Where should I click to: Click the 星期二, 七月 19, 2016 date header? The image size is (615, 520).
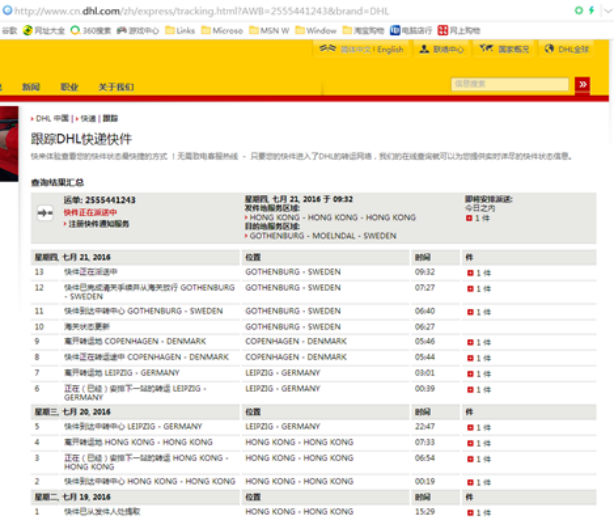[73, 497]
